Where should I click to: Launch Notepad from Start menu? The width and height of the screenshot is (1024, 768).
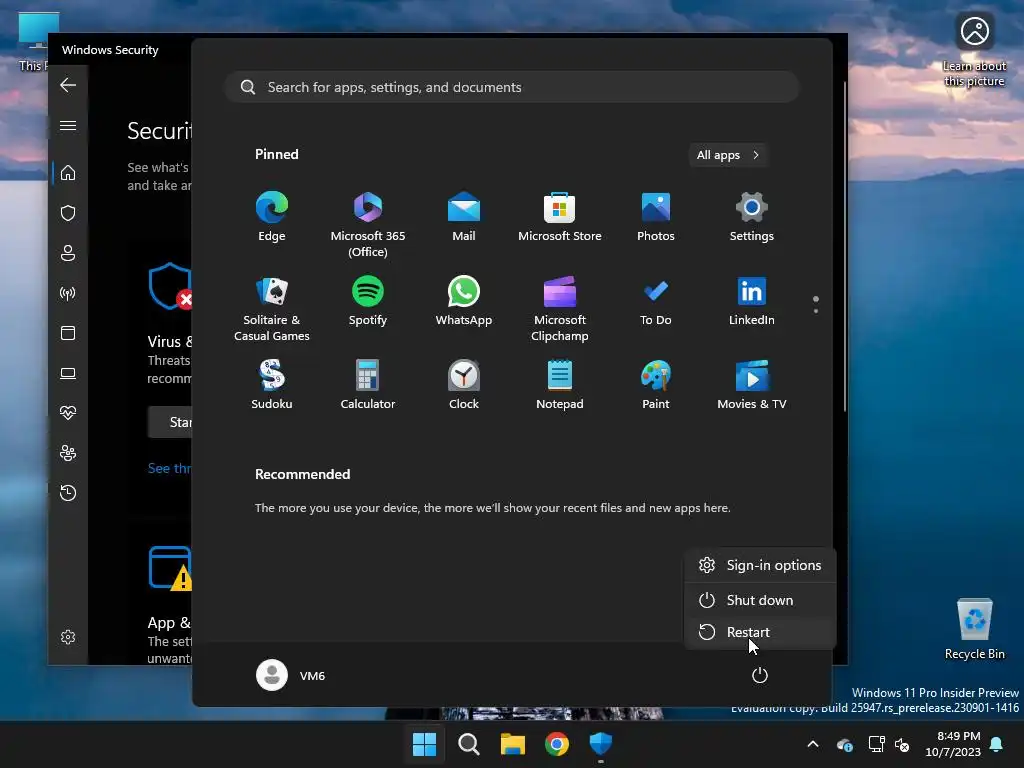560,385
